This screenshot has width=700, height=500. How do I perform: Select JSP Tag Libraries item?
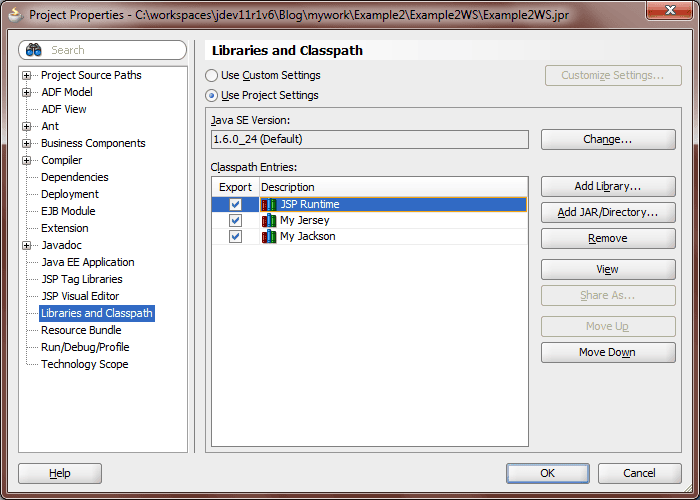82,279
